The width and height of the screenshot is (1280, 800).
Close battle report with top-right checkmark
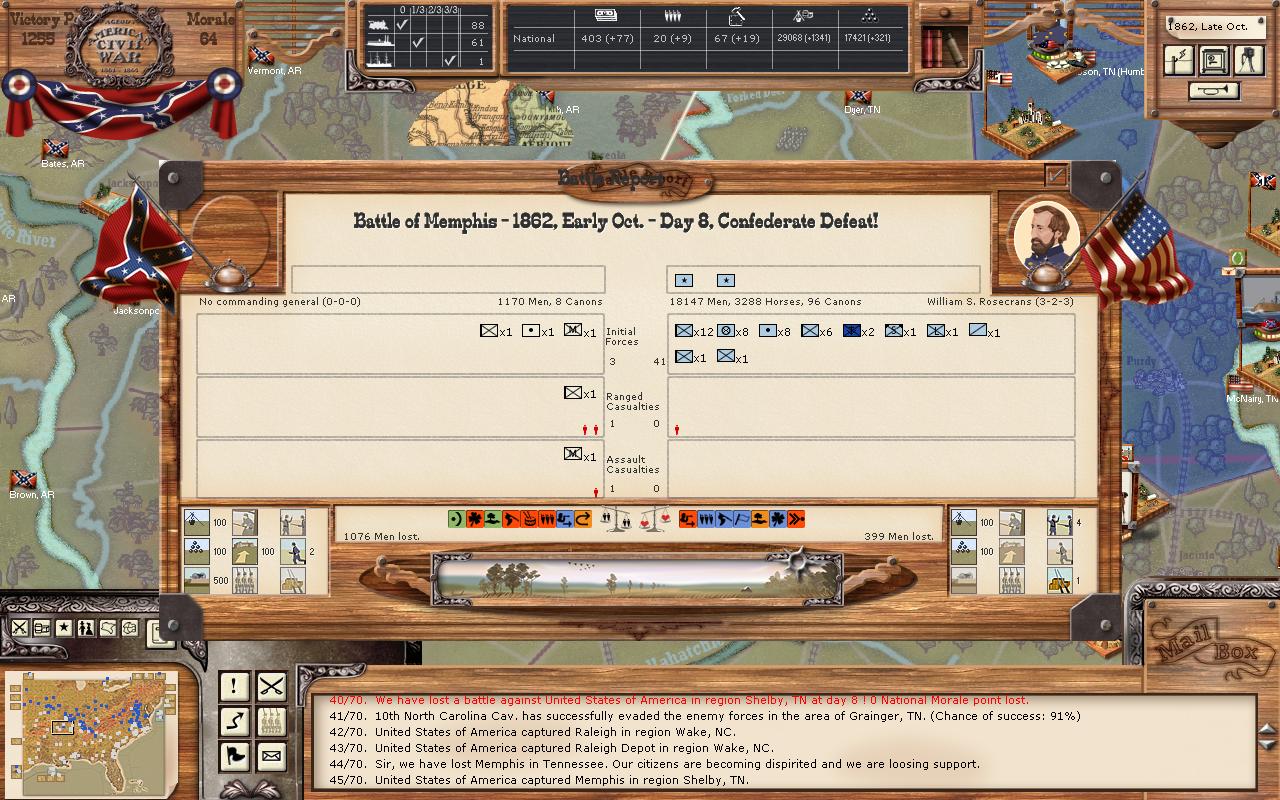point(1055,175)
